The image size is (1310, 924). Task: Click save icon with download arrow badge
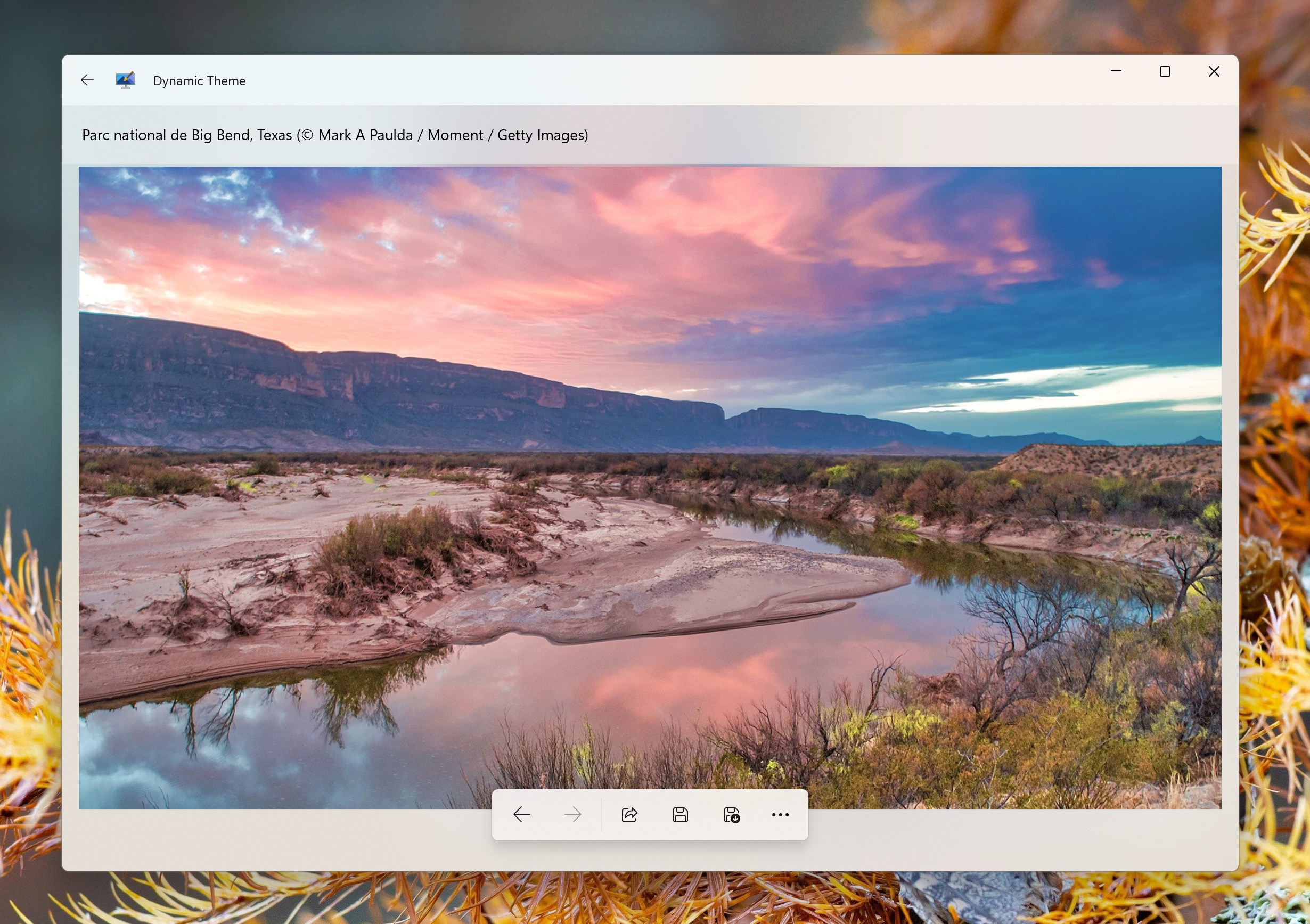732,814
